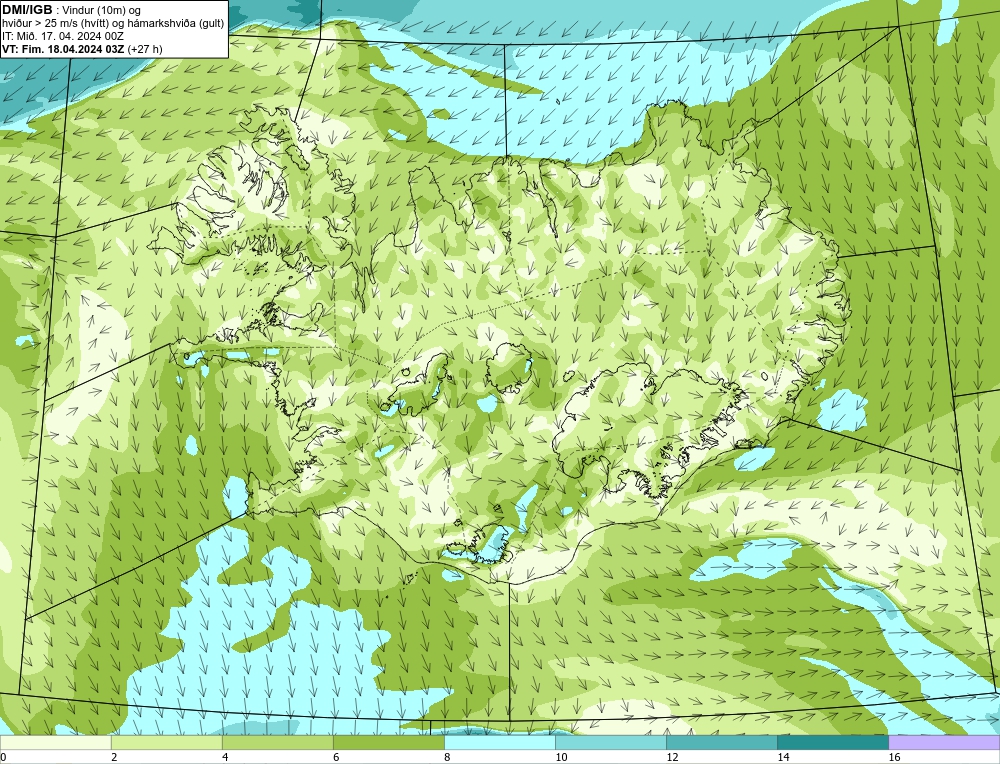Click the 0-2 m/s palest legend swatch
1000x764 pixels.
tap(55, 742)
